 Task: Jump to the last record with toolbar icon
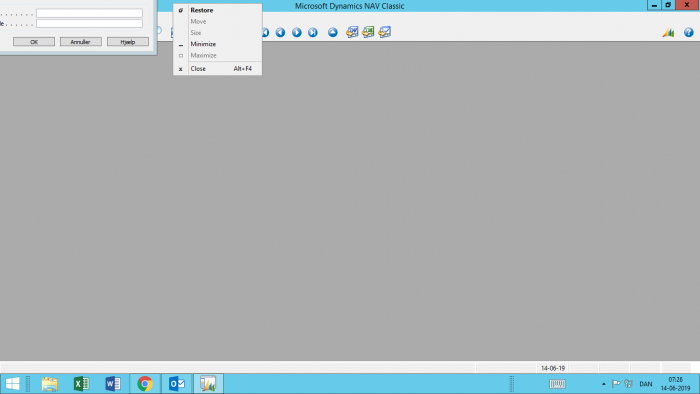(x=313, y=32)
